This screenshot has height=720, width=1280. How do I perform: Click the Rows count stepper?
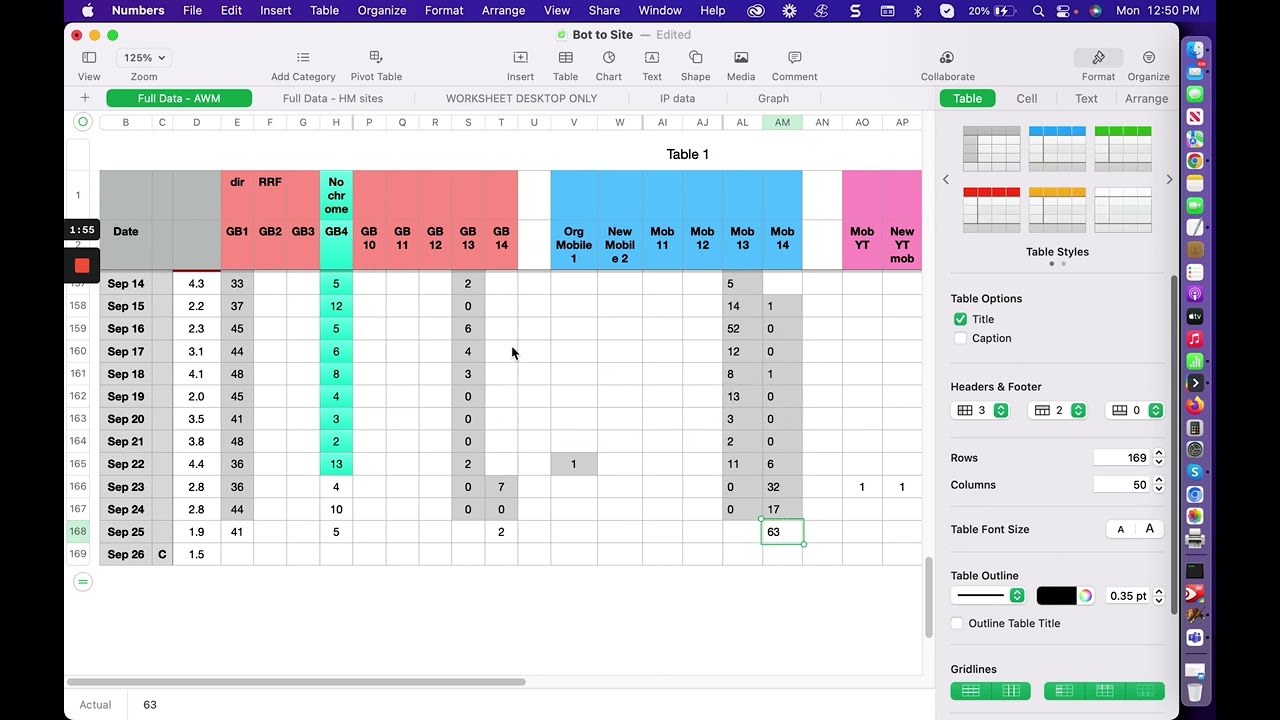[1158, 458]
